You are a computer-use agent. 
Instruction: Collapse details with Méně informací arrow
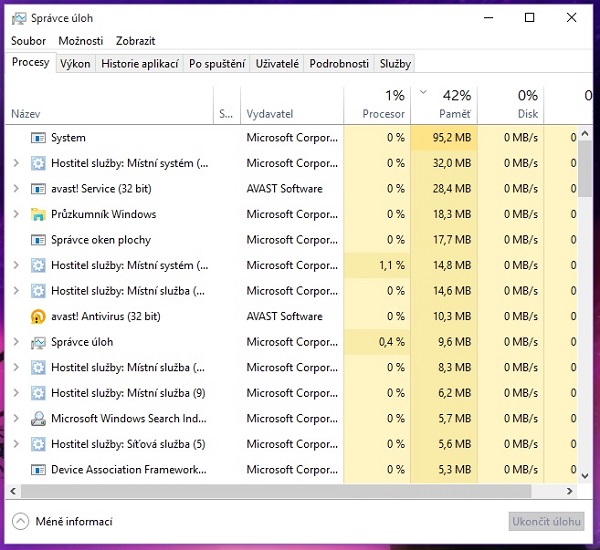point(21,521)
